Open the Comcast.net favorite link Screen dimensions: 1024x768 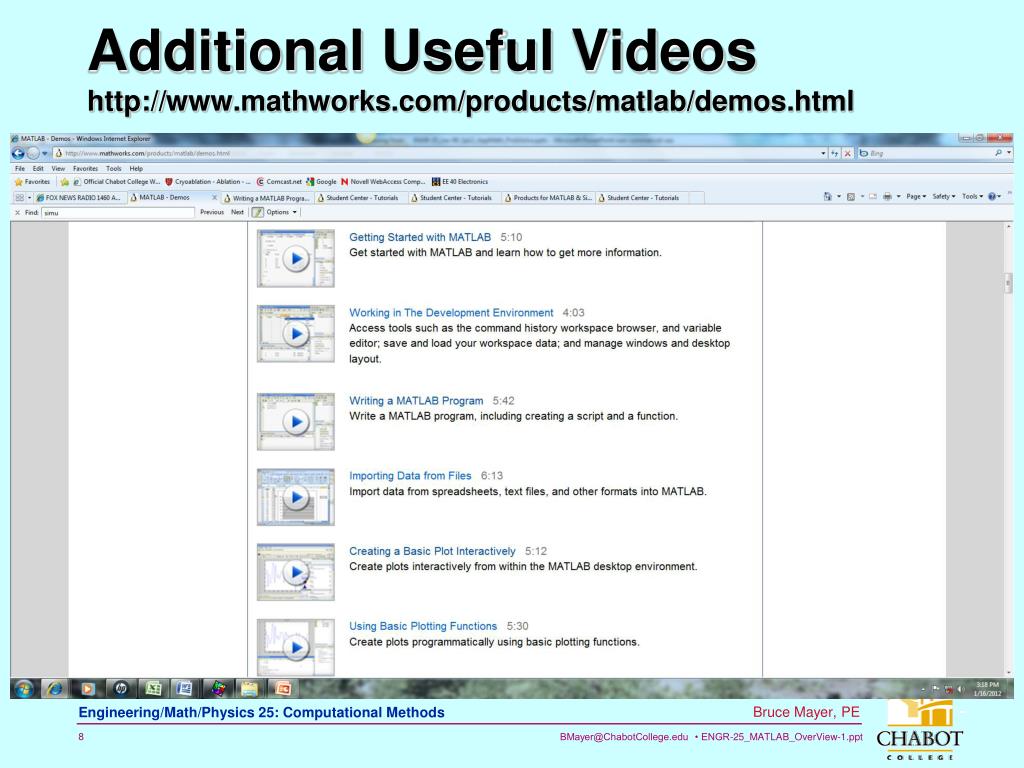pyautogui.click(x=279, y=182)
